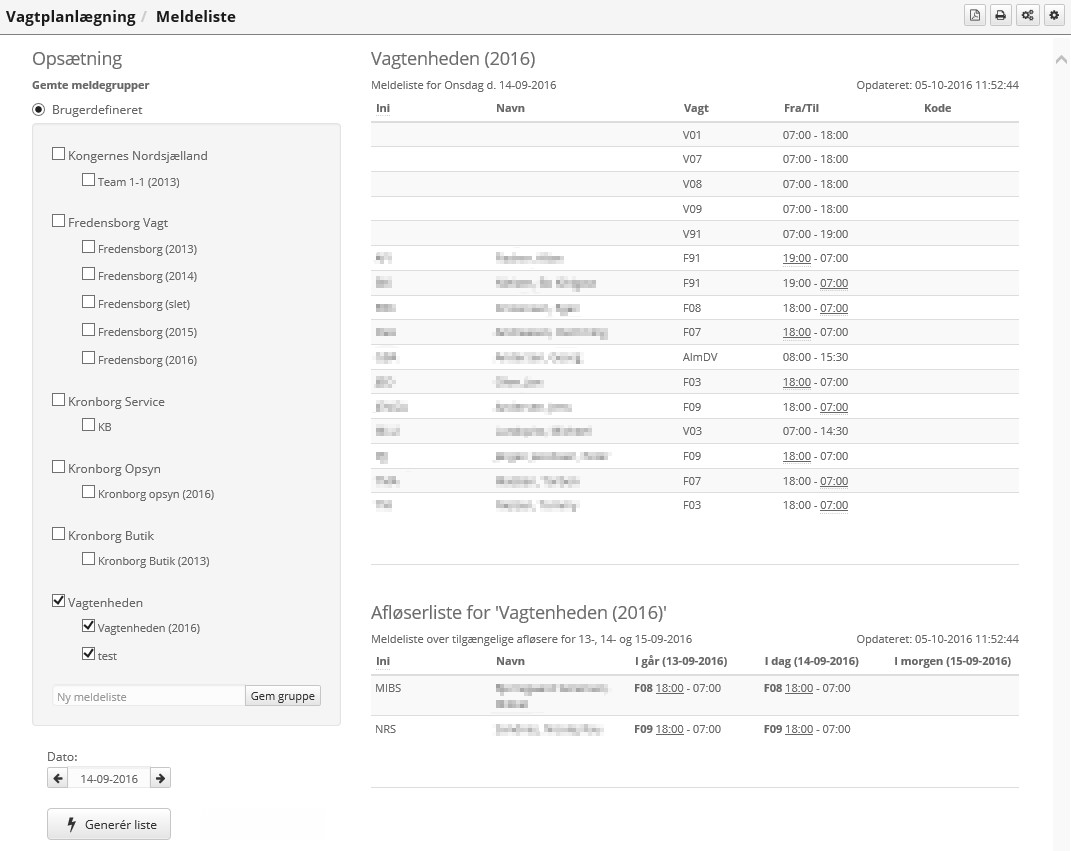Check the Kongernes Nordsjælland checkbox
This screenshot has height=851, width=1071.
pyautogui.click(x=58, y=155)
